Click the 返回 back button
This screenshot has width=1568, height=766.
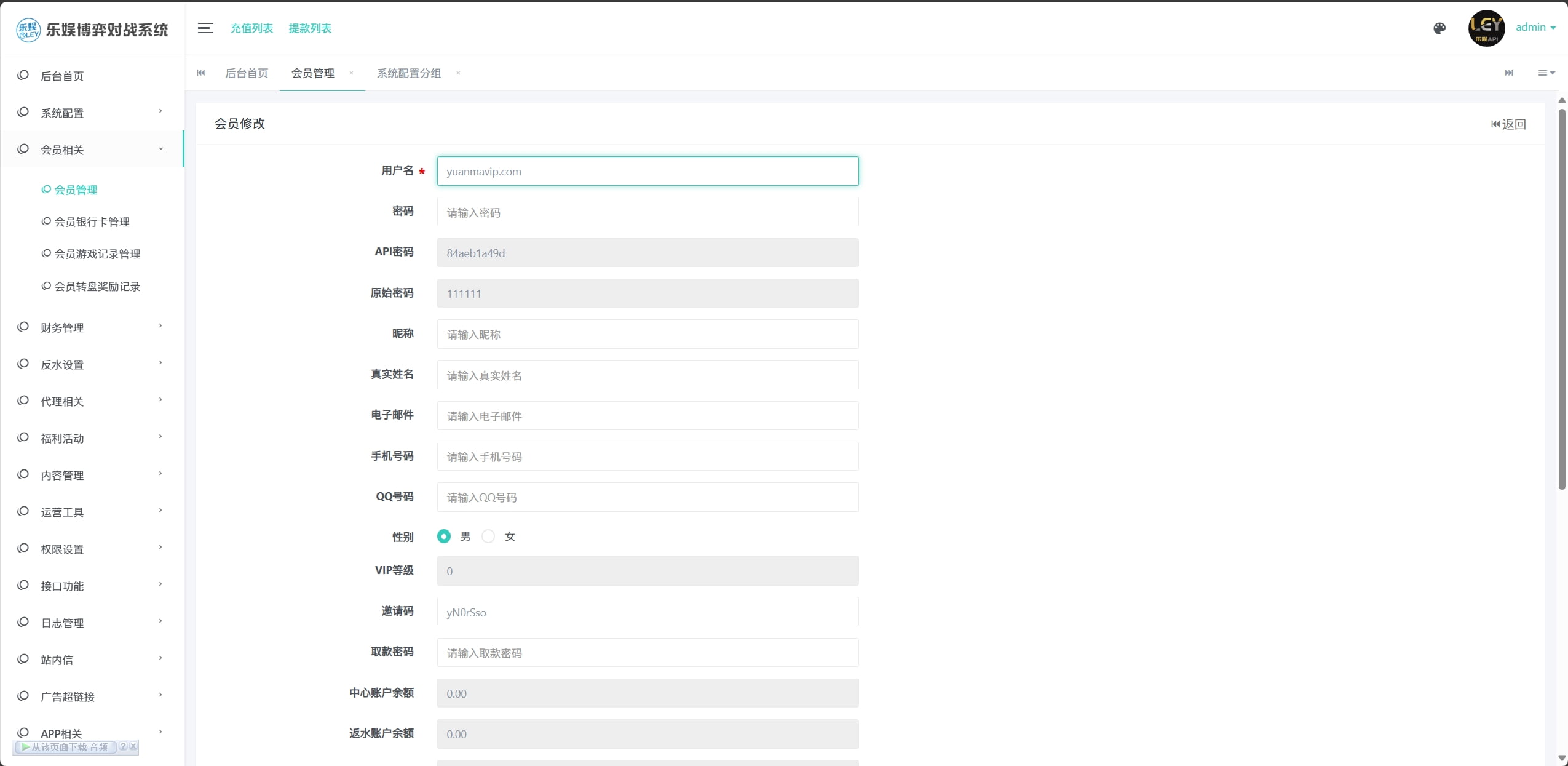1508,124
